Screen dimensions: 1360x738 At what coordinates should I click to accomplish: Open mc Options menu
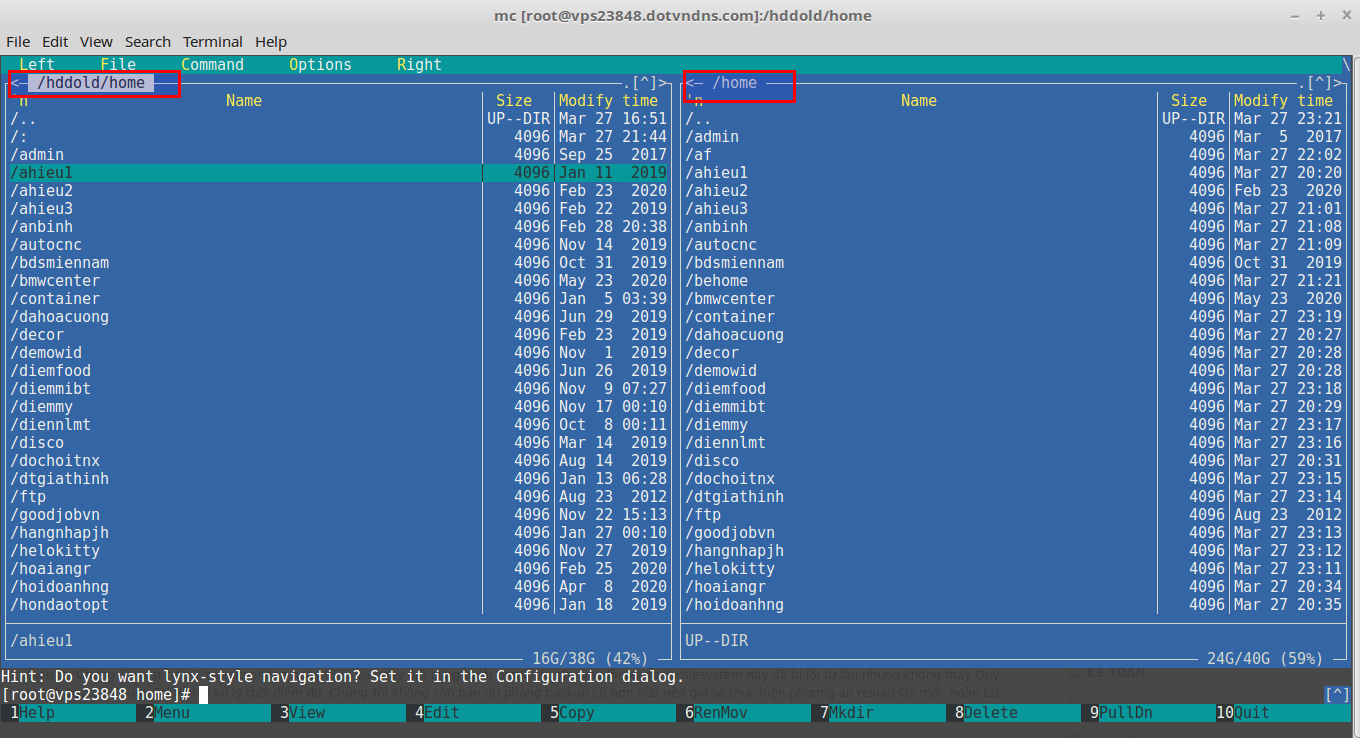pyautogui.click(x=320, y=64)
